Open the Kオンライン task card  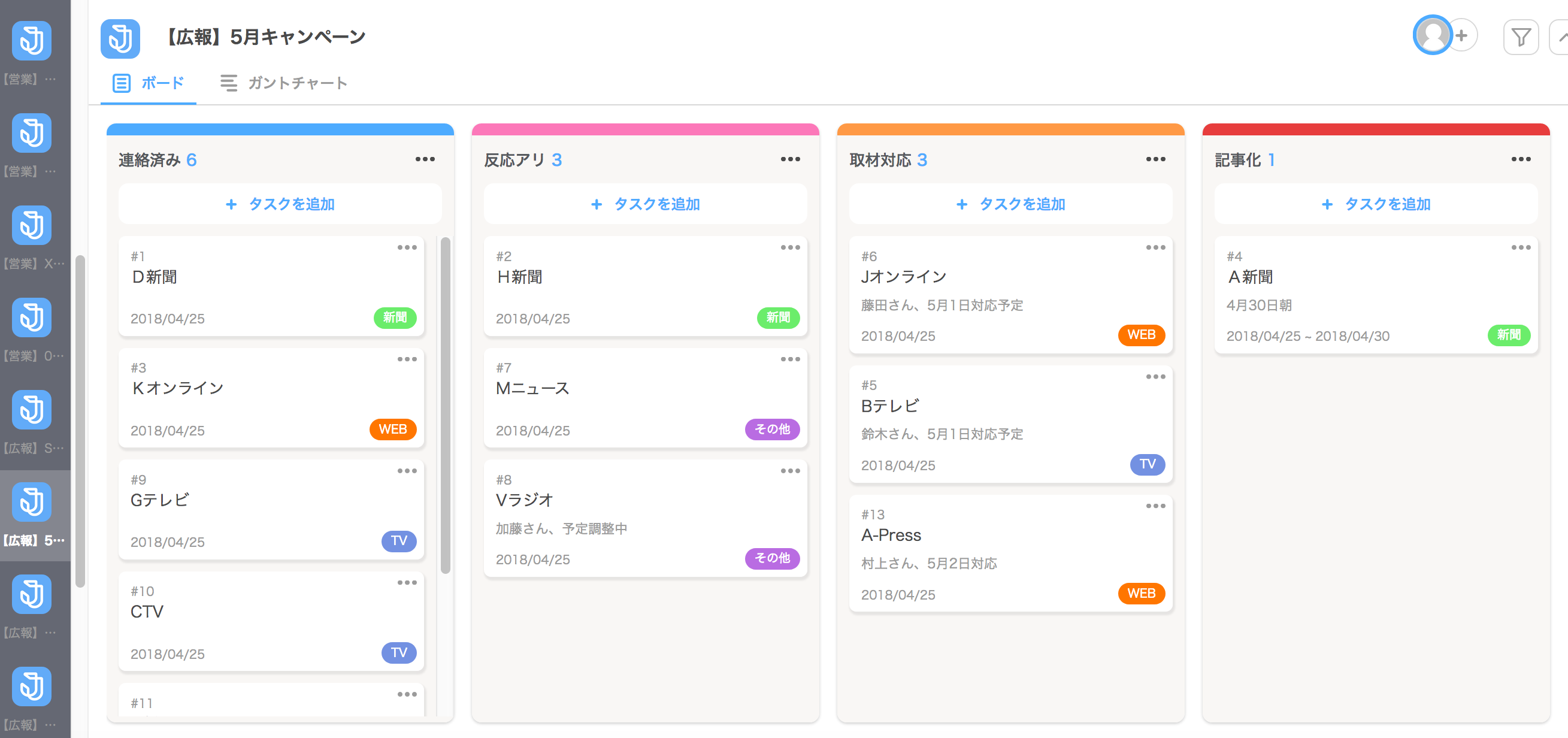pyautogui.click(x=271, y=398)
